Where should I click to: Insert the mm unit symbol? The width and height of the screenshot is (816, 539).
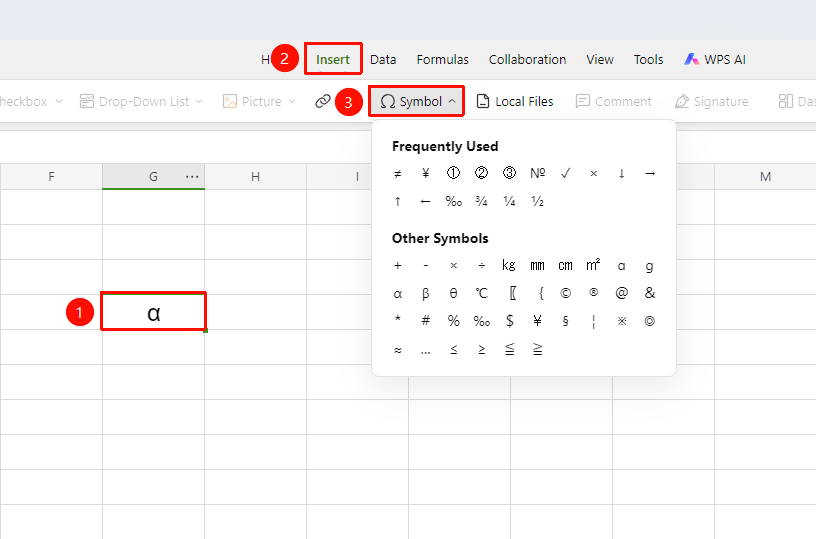[538, 266]
